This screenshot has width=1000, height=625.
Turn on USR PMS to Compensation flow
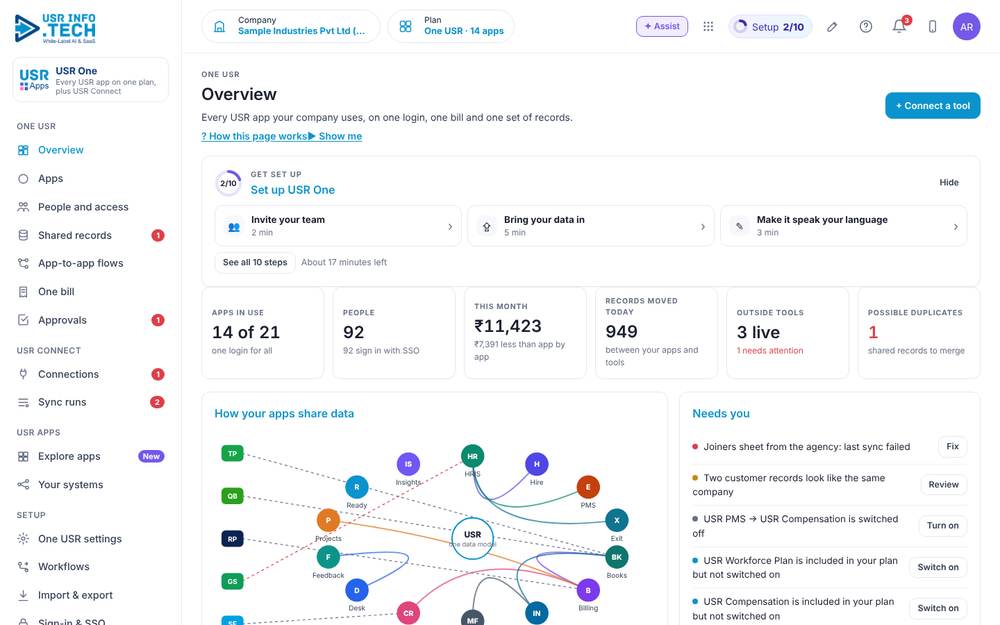[943, 526]
